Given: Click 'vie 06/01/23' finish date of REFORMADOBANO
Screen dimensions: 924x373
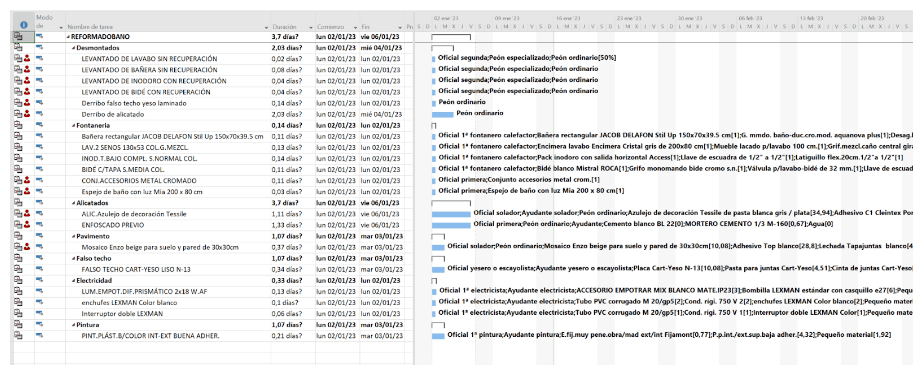Looking at the screenshot, I should point(381,37).
